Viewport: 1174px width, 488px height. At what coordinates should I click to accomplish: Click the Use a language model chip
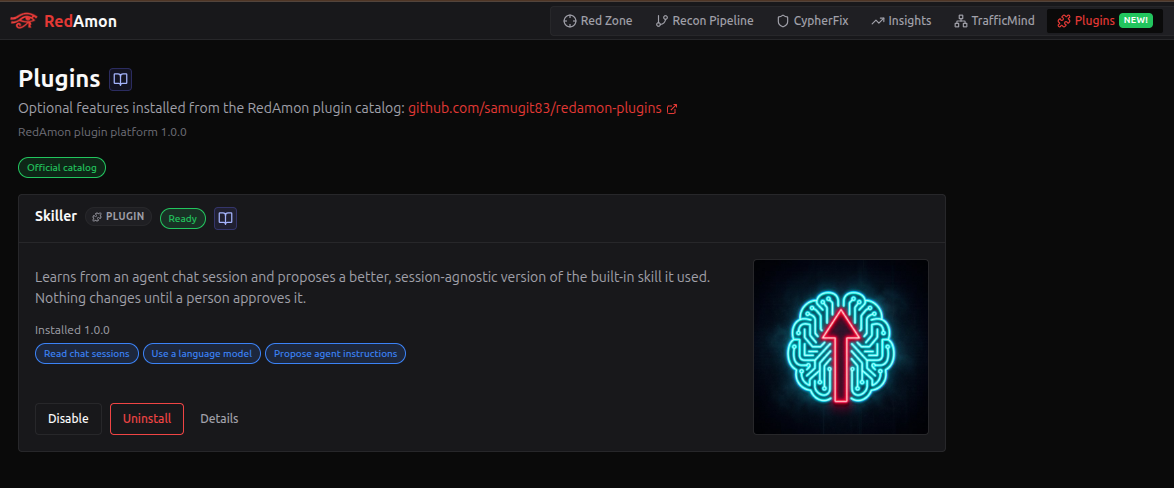202,353
